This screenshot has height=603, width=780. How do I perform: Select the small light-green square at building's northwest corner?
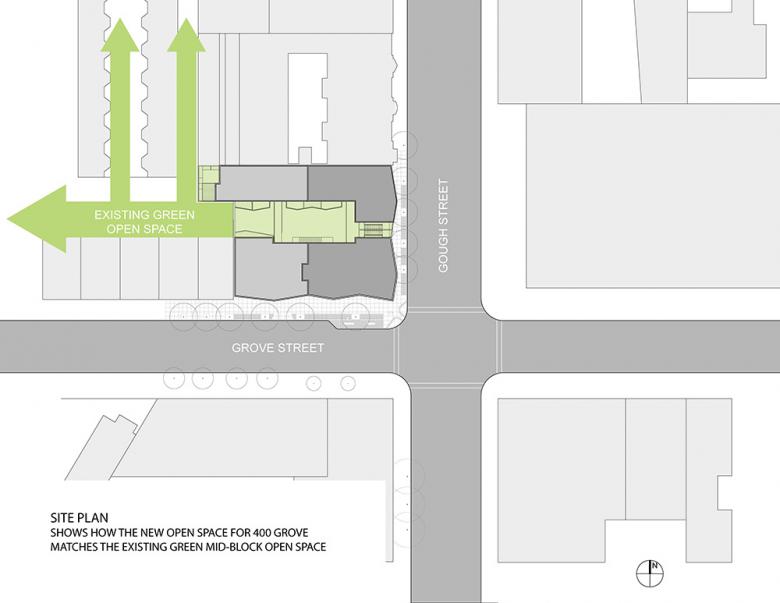[x=207, y=177]
